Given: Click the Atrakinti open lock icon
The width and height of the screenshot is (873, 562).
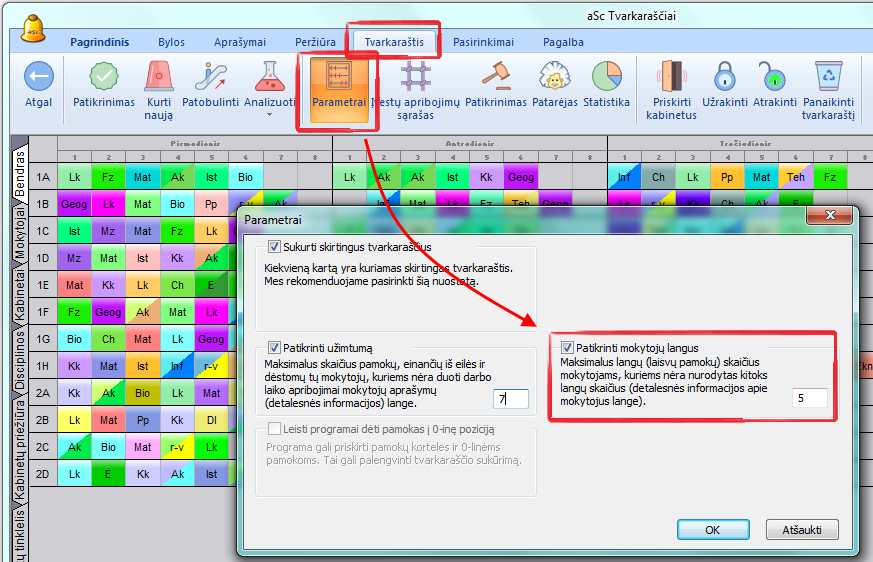Looking at the screenshot, I should [x=774, y=77].
